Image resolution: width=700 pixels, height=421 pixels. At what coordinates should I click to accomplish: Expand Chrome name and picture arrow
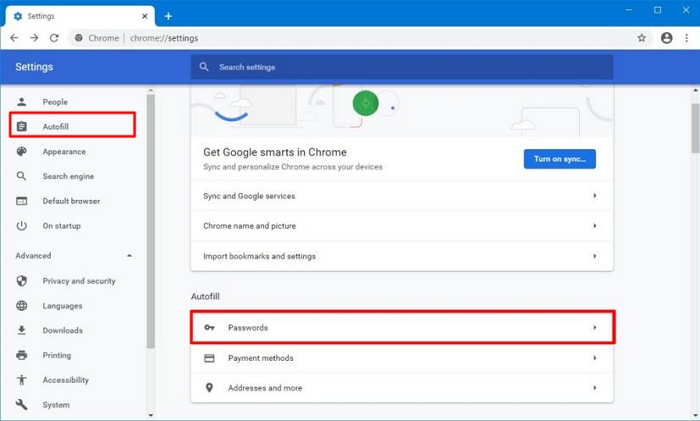point(595,225)
